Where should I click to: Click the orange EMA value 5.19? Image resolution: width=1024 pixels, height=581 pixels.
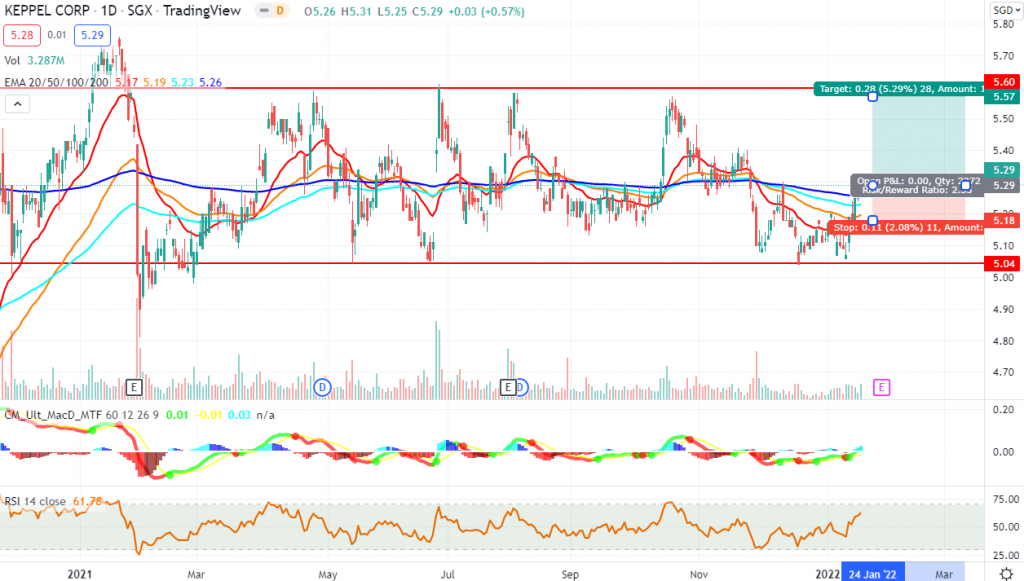(x=154, y=83)
